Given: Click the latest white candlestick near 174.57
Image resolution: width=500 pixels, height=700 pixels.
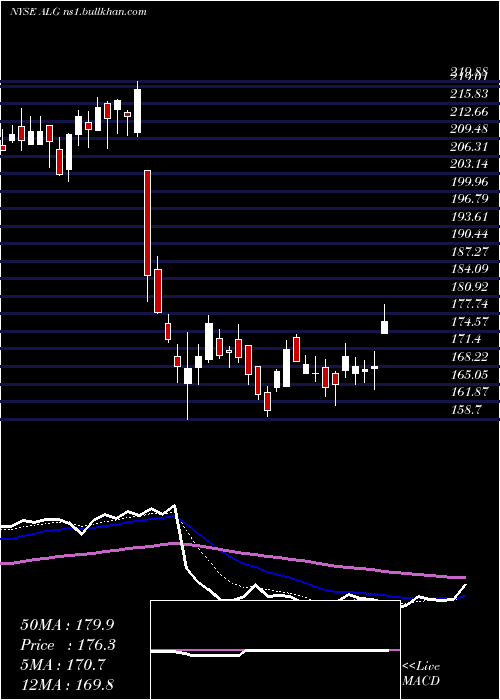Looking at the screenshot, I should tap(384, 327).
